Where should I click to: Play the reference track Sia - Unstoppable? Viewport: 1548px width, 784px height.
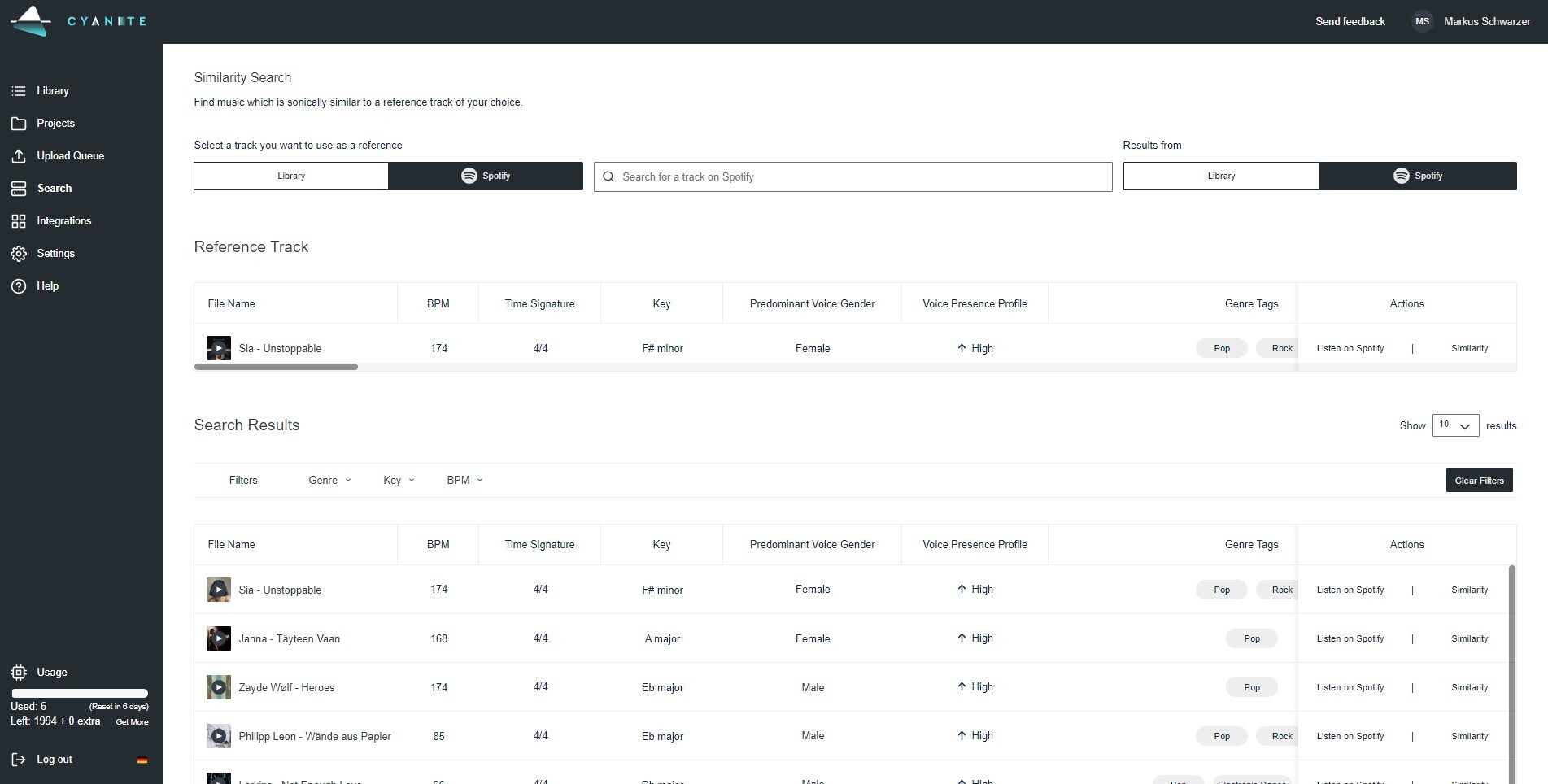pos(219,348)
